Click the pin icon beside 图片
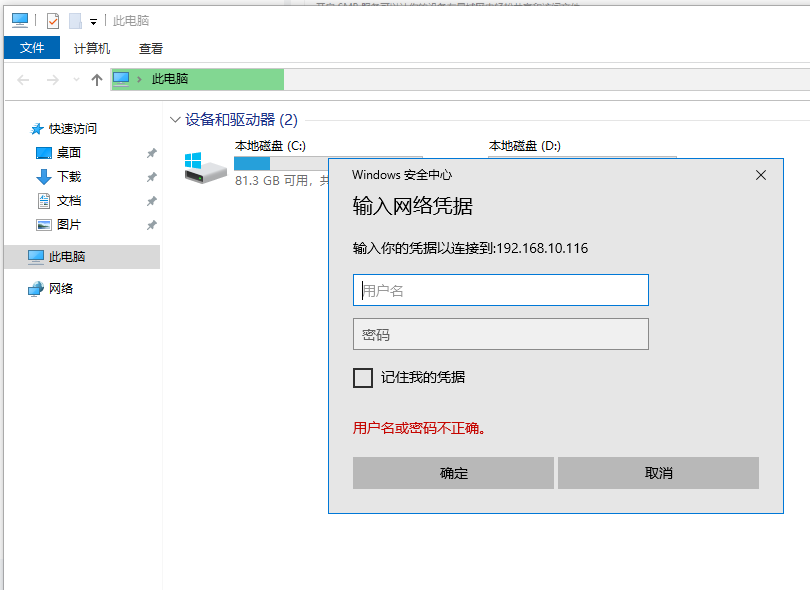810x590 pixels. [151, 225]
